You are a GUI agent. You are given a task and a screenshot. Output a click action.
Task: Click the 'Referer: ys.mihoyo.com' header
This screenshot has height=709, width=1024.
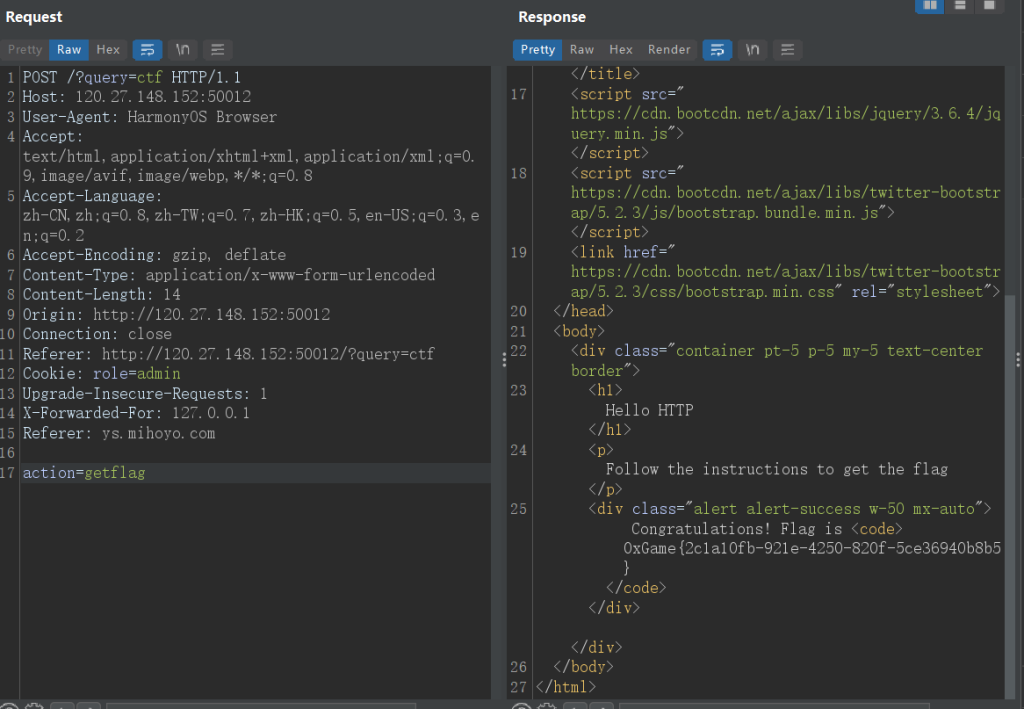pyautogui.click(x=119, y=433)
